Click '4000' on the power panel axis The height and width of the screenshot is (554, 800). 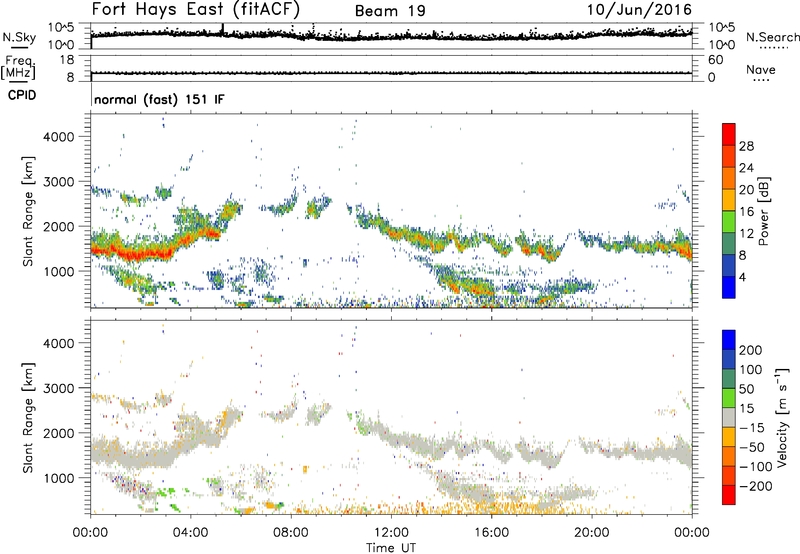59,137
